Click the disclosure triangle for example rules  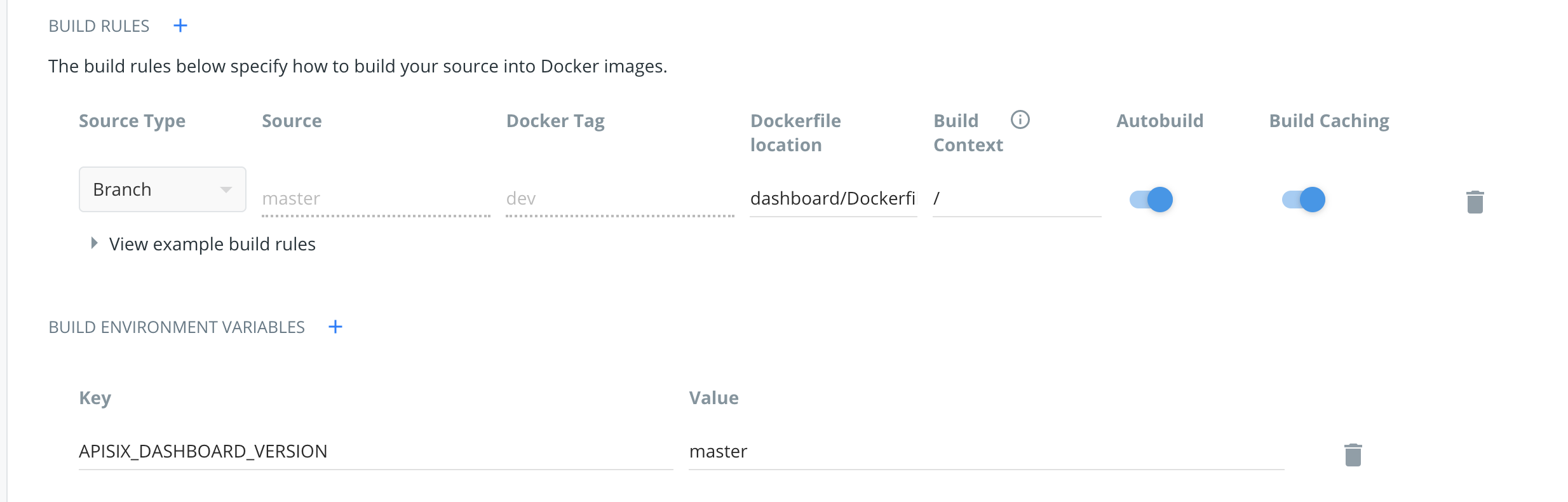pos(94,243)
